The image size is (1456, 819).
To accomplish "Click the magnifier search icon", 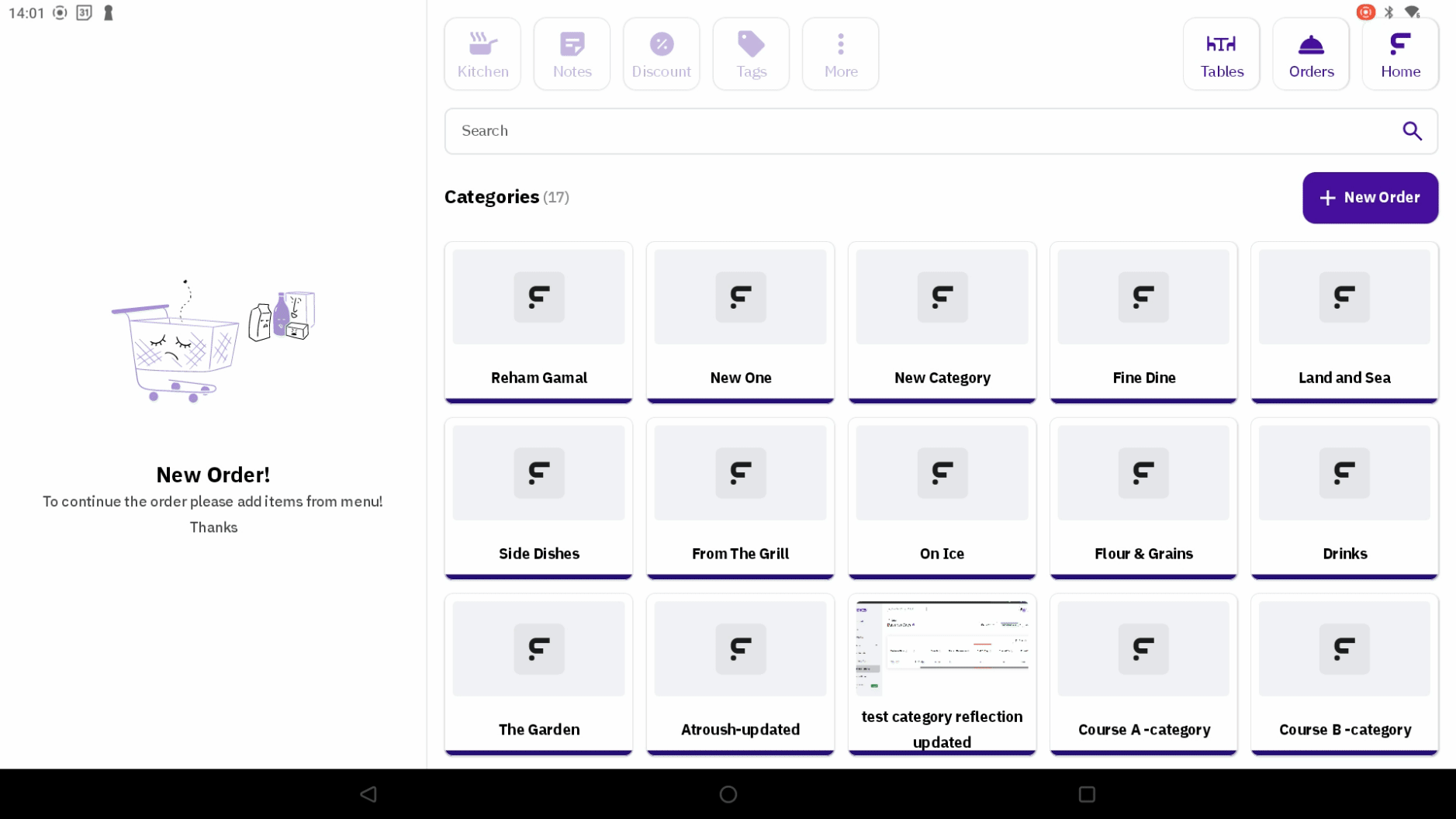I will click(1412, 131).
